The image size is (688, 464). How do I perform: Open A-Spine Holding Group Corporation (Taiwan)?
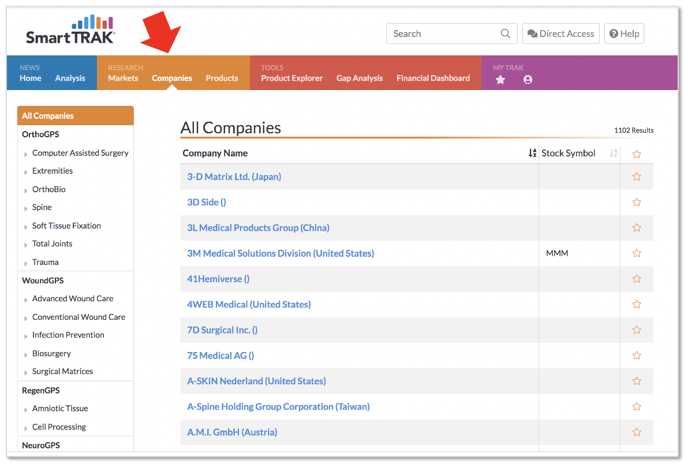click(x=279, y=406)
